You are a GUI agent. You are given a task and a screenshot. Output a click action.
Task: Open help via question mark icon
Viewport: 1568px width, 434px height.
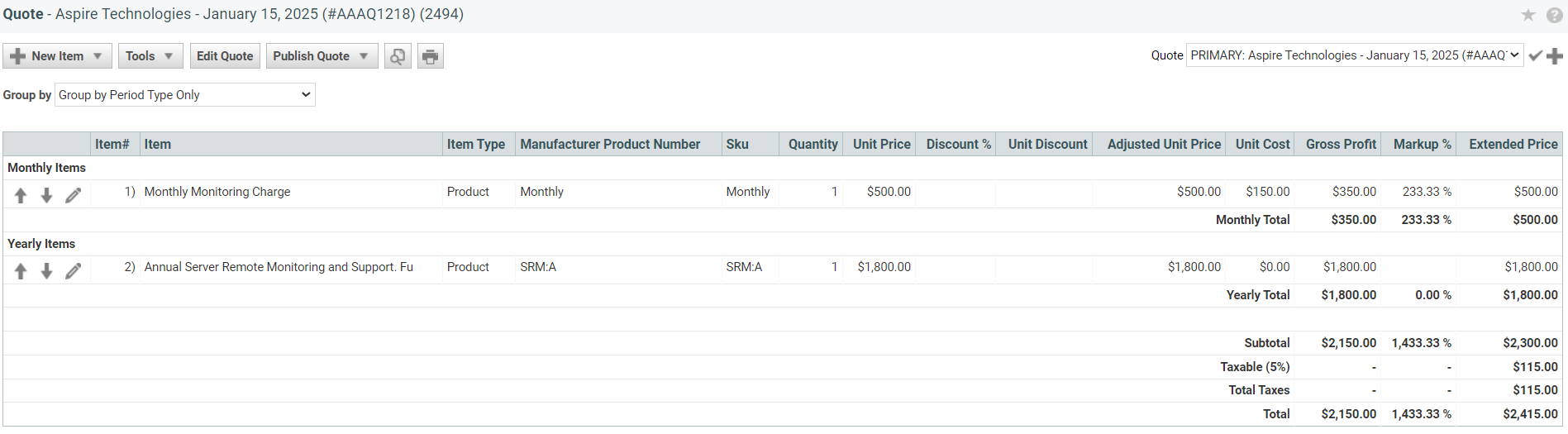[1554, 15]
